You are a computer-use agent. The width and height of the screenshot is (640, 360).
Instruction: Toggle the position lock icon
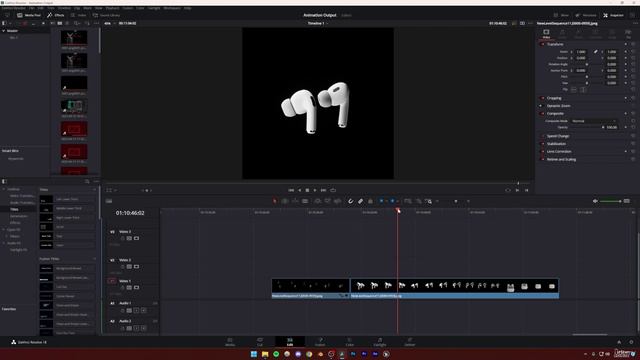tap(370, 201)
